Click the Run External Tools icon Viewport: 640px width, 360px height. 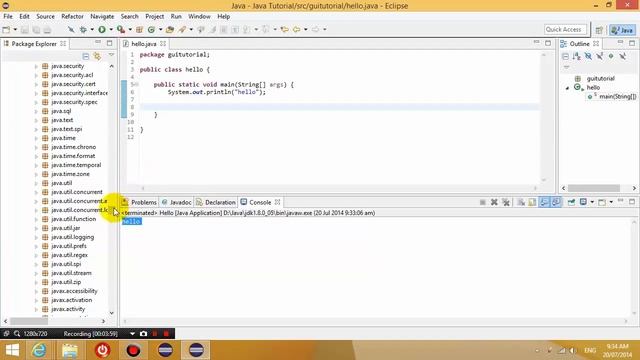(x=121, y=29)
